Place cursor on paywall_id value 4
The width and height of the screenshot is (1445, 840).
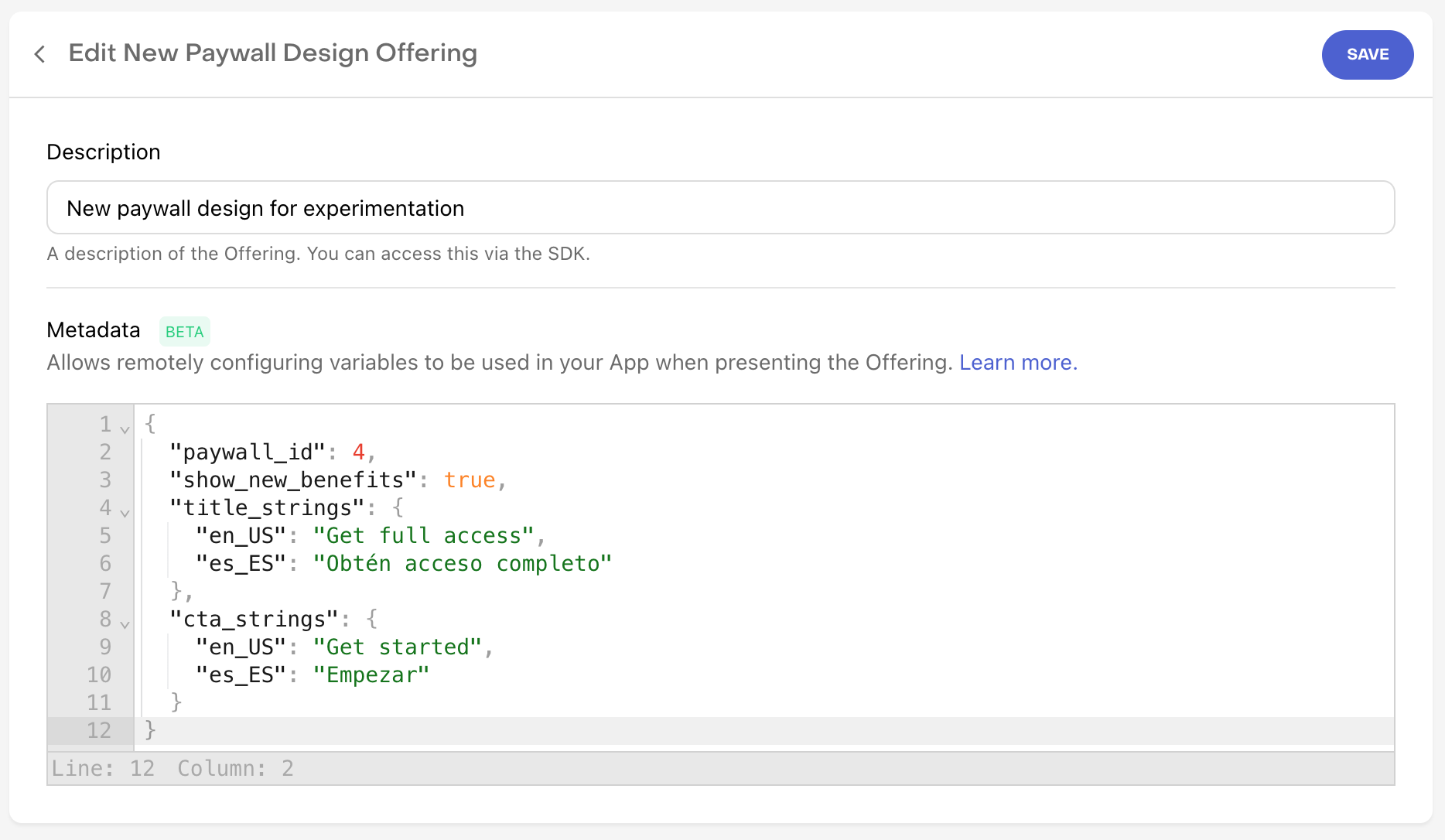[x=358, y=452]
